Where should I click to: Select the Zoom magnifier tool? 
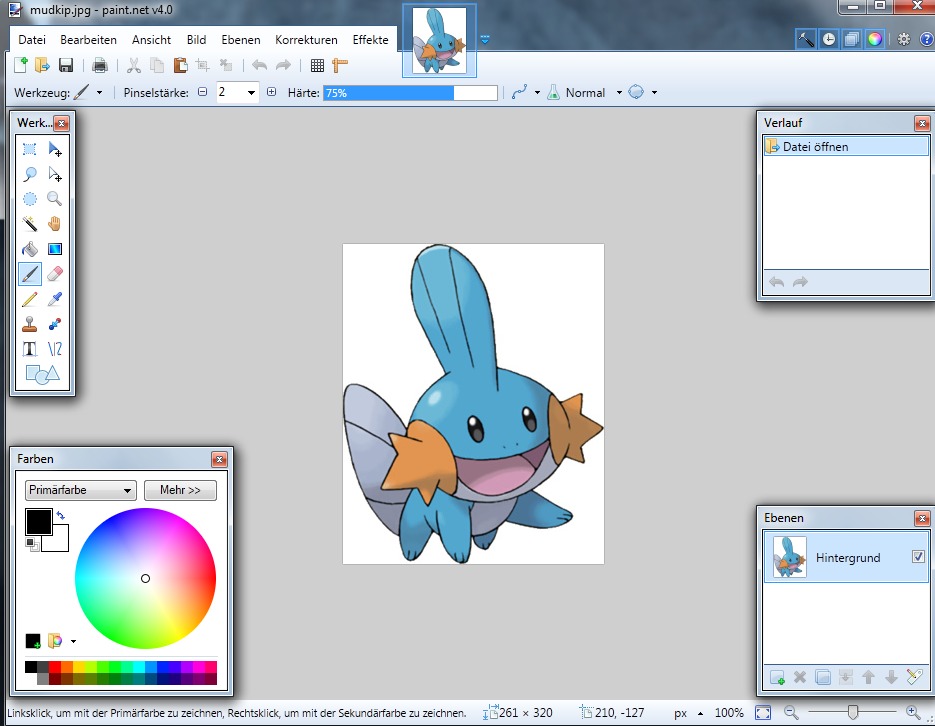point(55,199)
